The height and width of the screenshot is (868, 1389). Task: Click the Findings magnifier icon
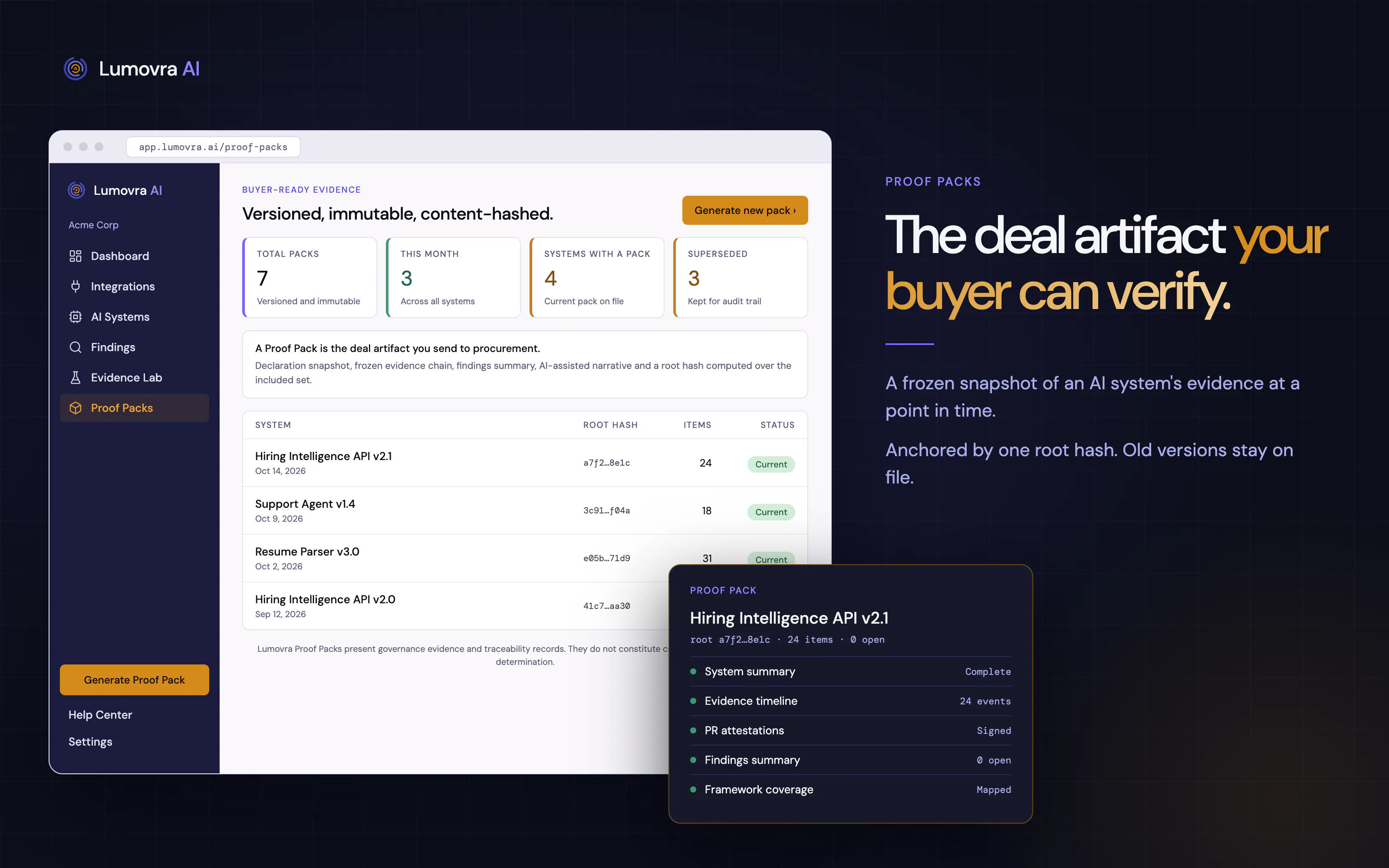coord(75,347)
